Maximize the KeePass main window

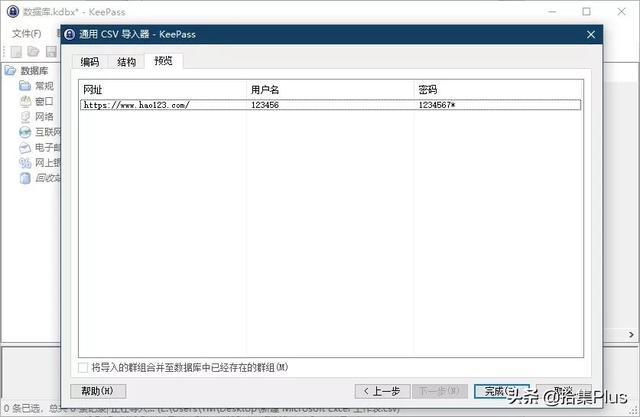[x=587, y=11]
